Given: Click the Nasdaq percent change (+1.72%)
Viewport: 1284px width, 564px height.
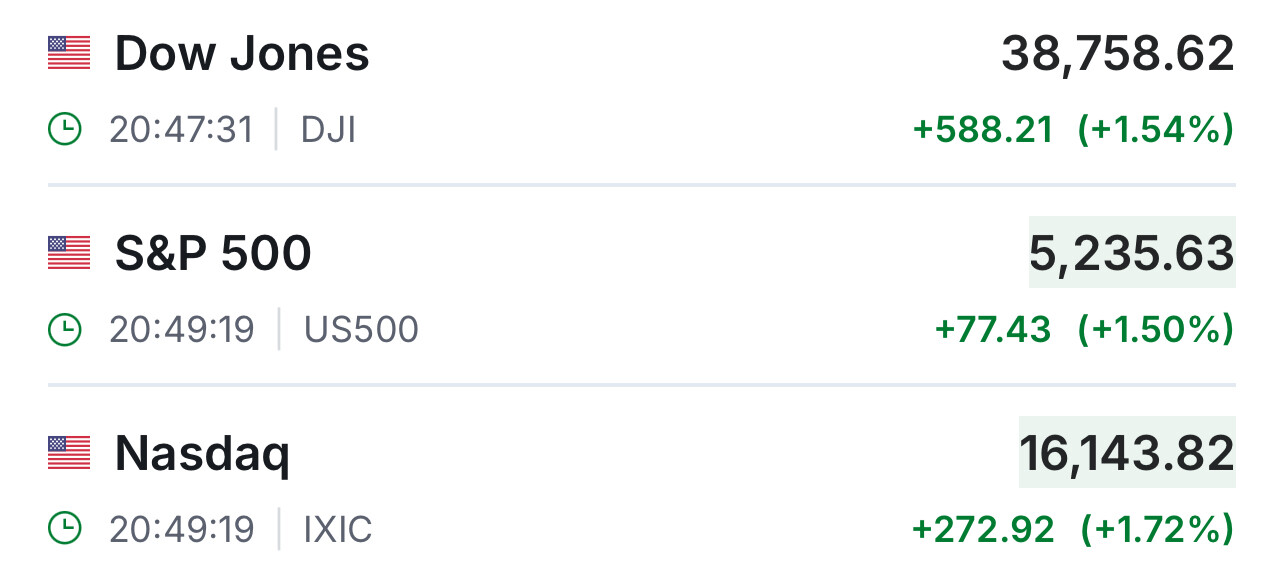Looking at the screenshot, I should (x=1157, y=530).
